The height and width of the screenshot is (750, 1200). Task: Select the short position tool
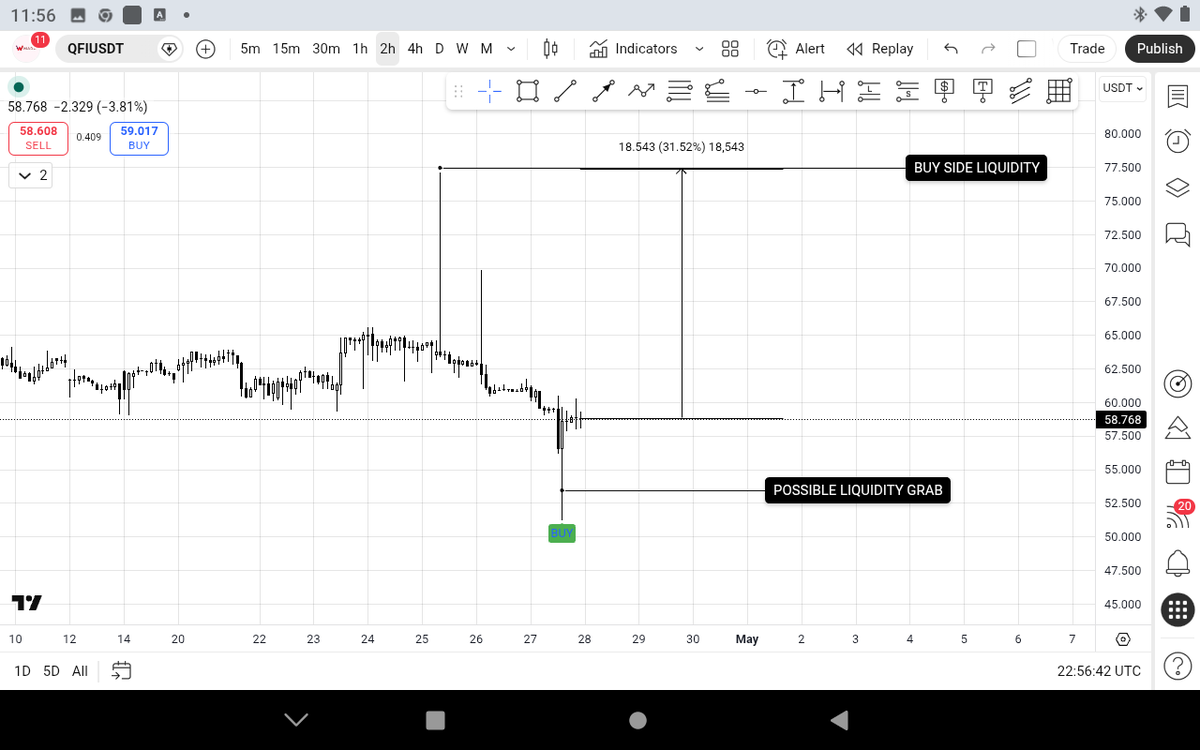point(907,91)
